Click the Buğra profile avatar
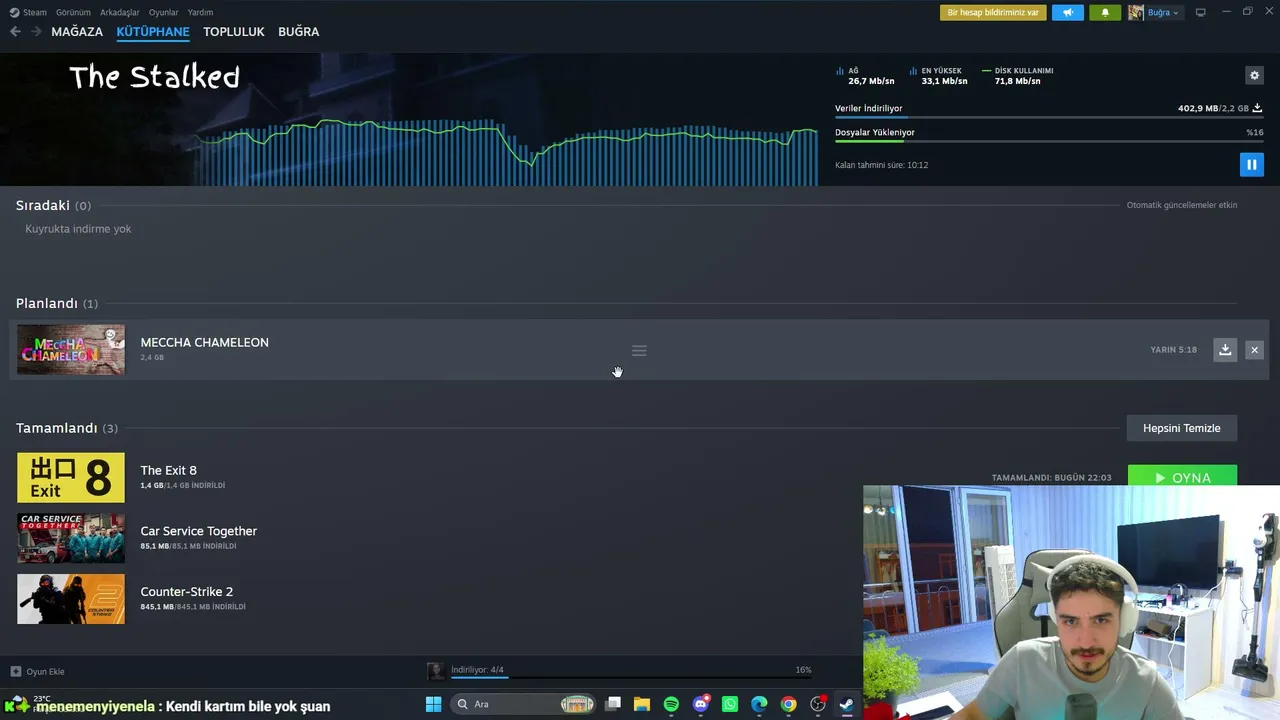Image resolution: width=1280 pixels, height=720 pixels. tap(1136, 12)
